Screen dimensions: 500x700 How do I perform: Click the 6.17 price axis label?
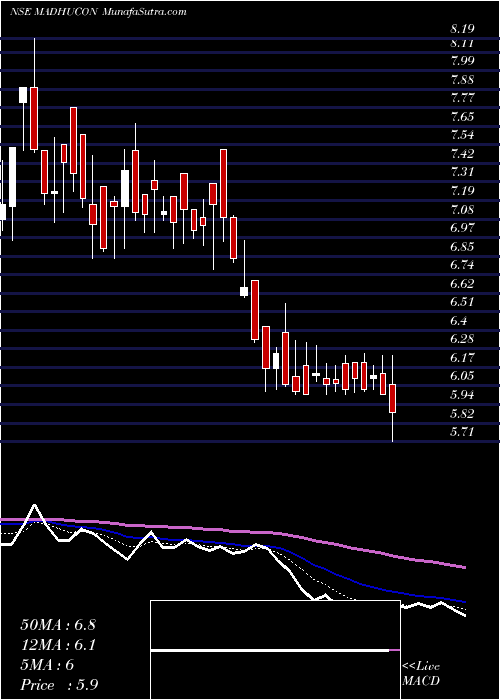[462, 358]
